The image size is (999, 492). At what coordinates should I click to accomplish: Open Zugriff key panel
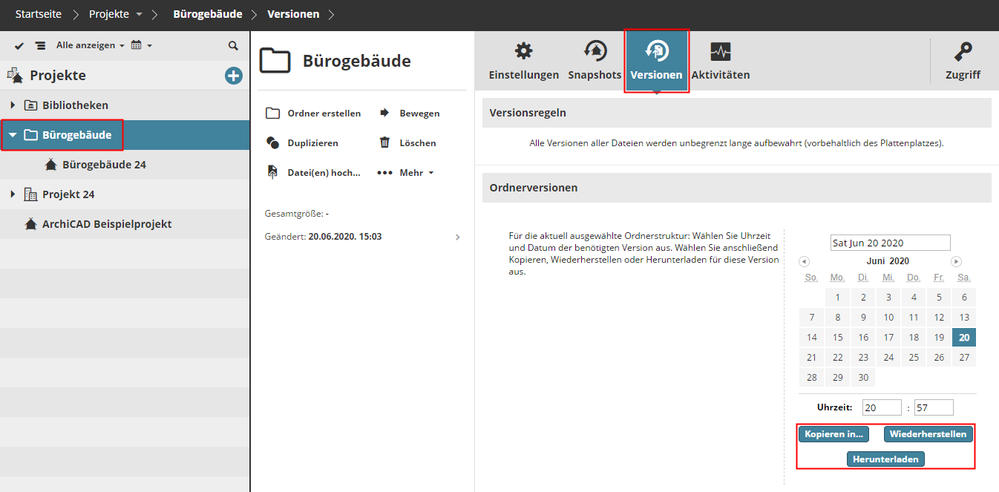pos(963,62)
